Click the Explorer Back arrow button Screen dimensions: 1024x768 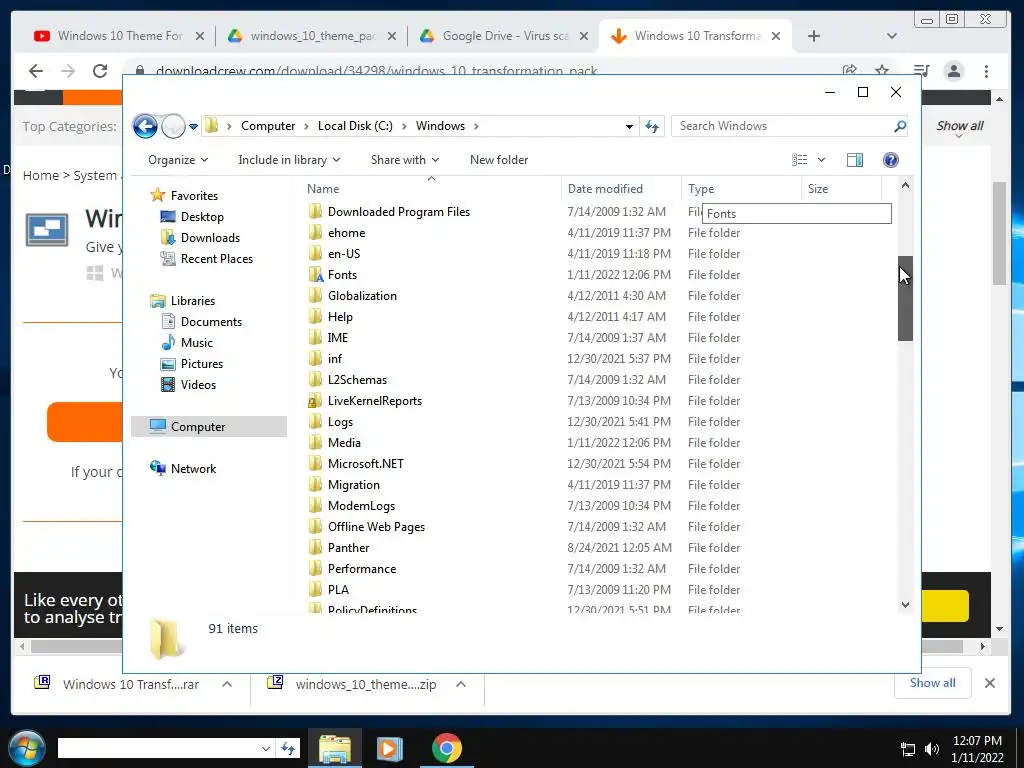coord(145,126)
